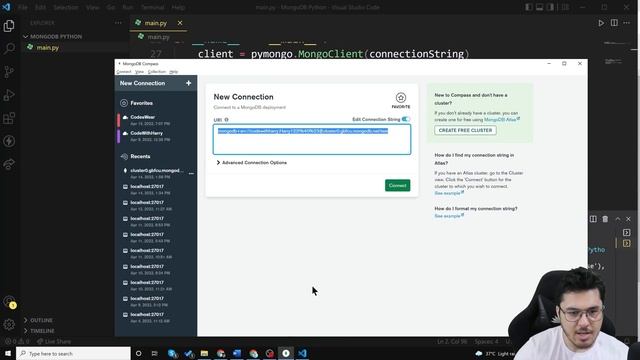The height and width of the screenshot is (360, 640).
Task: Click the kill terminal trash icon in VS Code
Action: click(x=605, y=219)
